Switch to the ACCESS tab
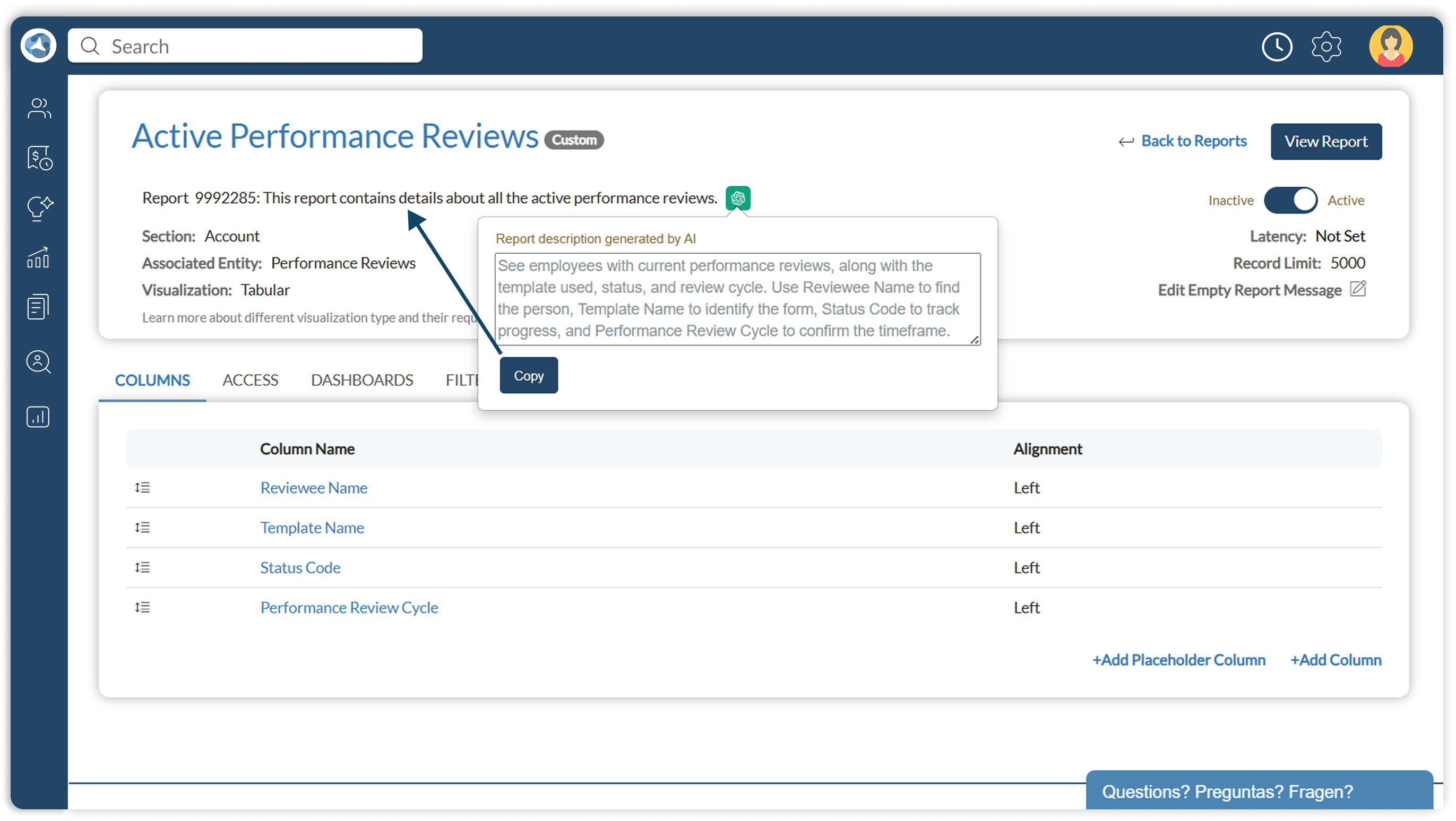 pyautogui.click(x=250, y=381)
